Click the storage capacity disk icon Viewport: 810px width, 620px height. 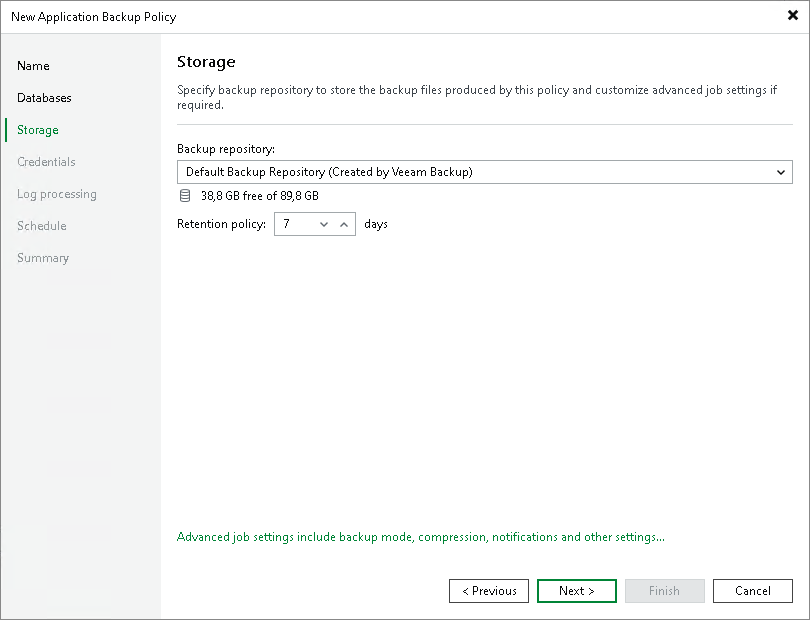[x=185, y=195]
